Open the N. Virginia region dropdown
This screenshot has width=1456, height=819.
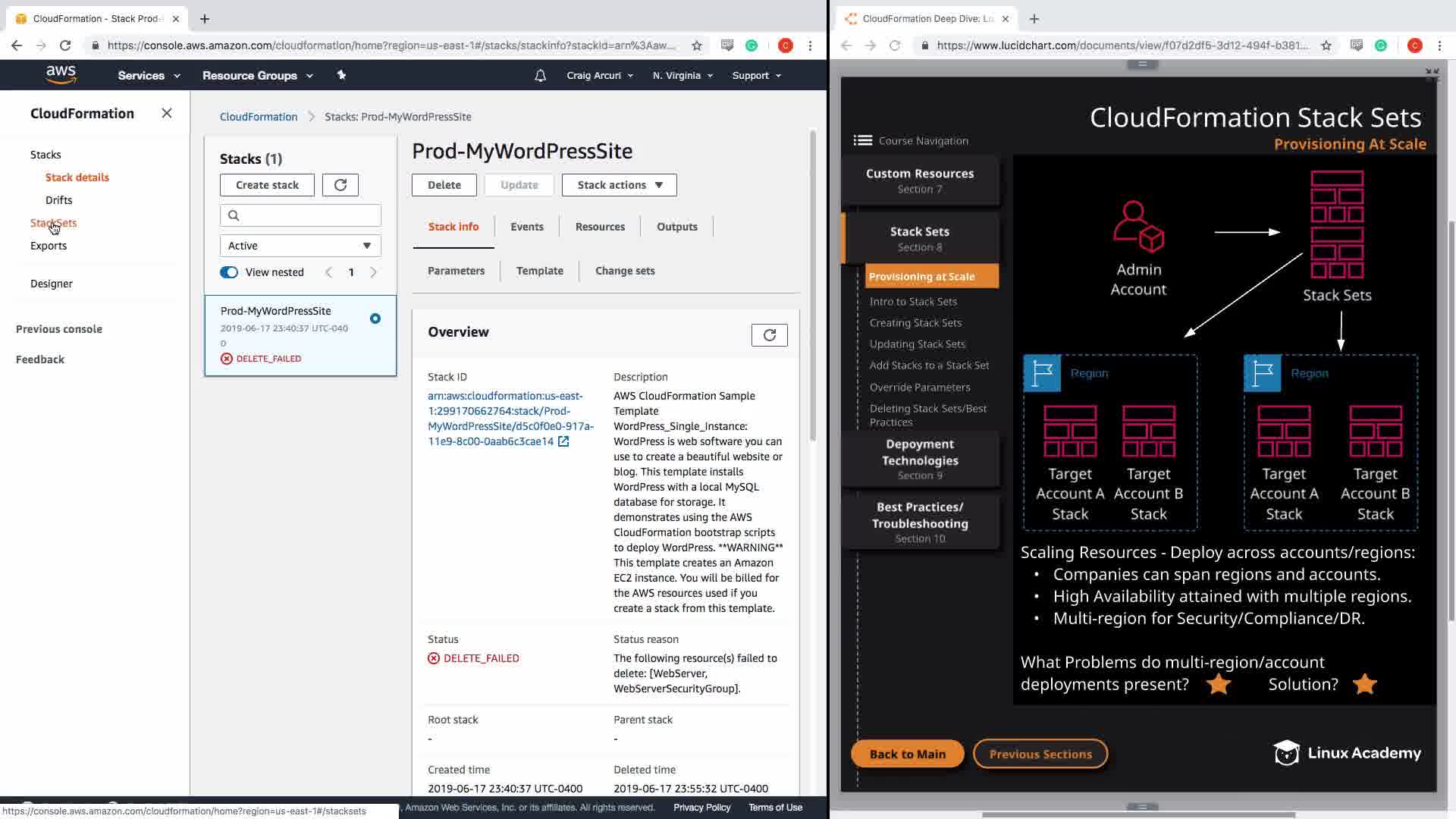click(682, 76)
